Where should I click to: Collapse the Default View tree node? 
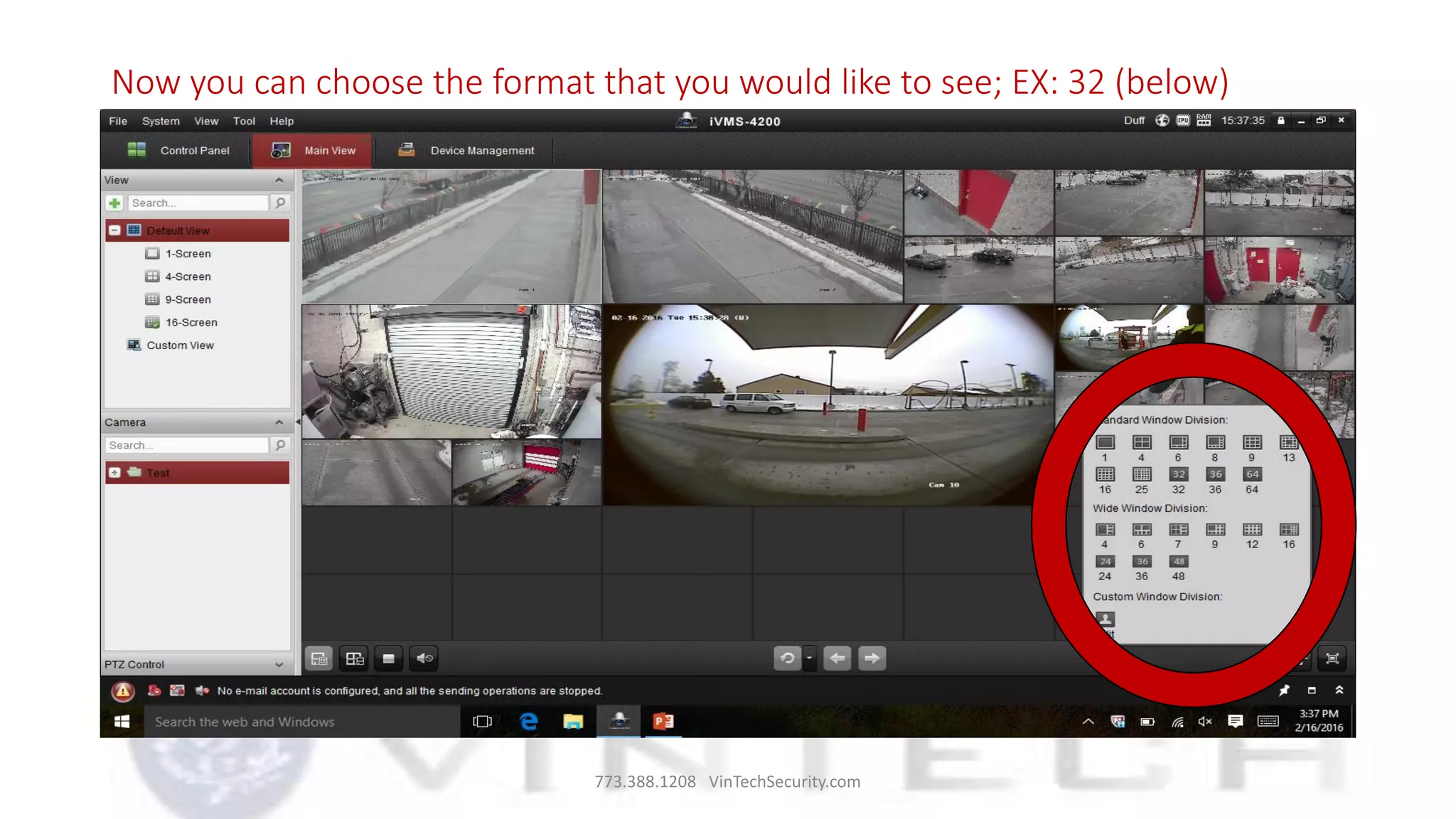tap(114, 230)
